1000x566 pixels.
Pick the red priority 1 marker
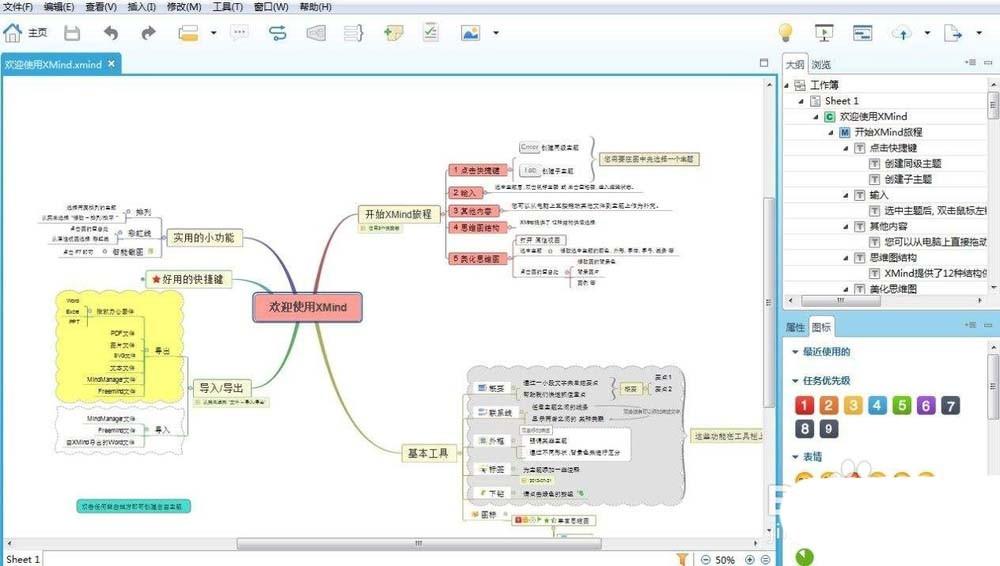click(803, 405)
